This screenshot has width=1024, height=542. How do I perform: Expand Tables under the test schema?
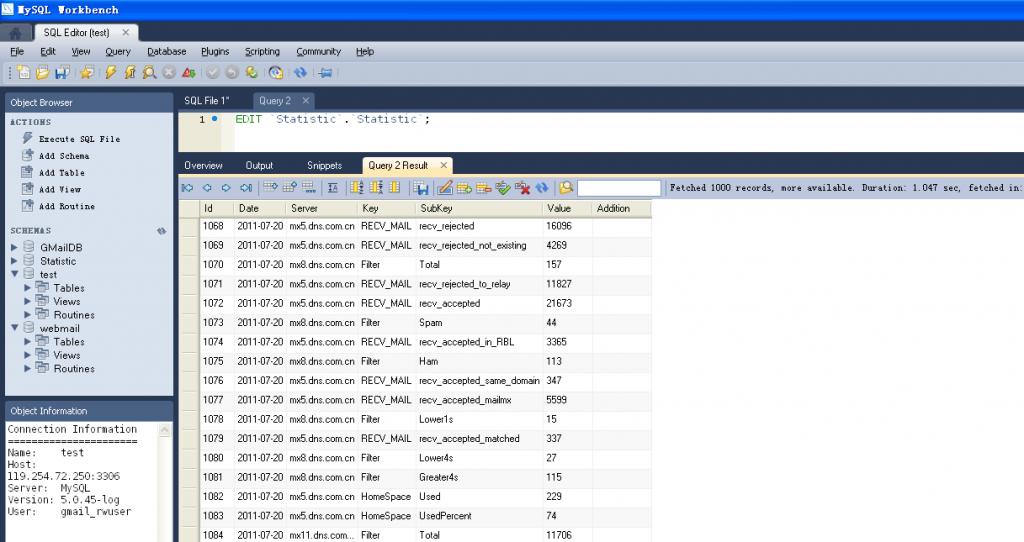point(27,288)
